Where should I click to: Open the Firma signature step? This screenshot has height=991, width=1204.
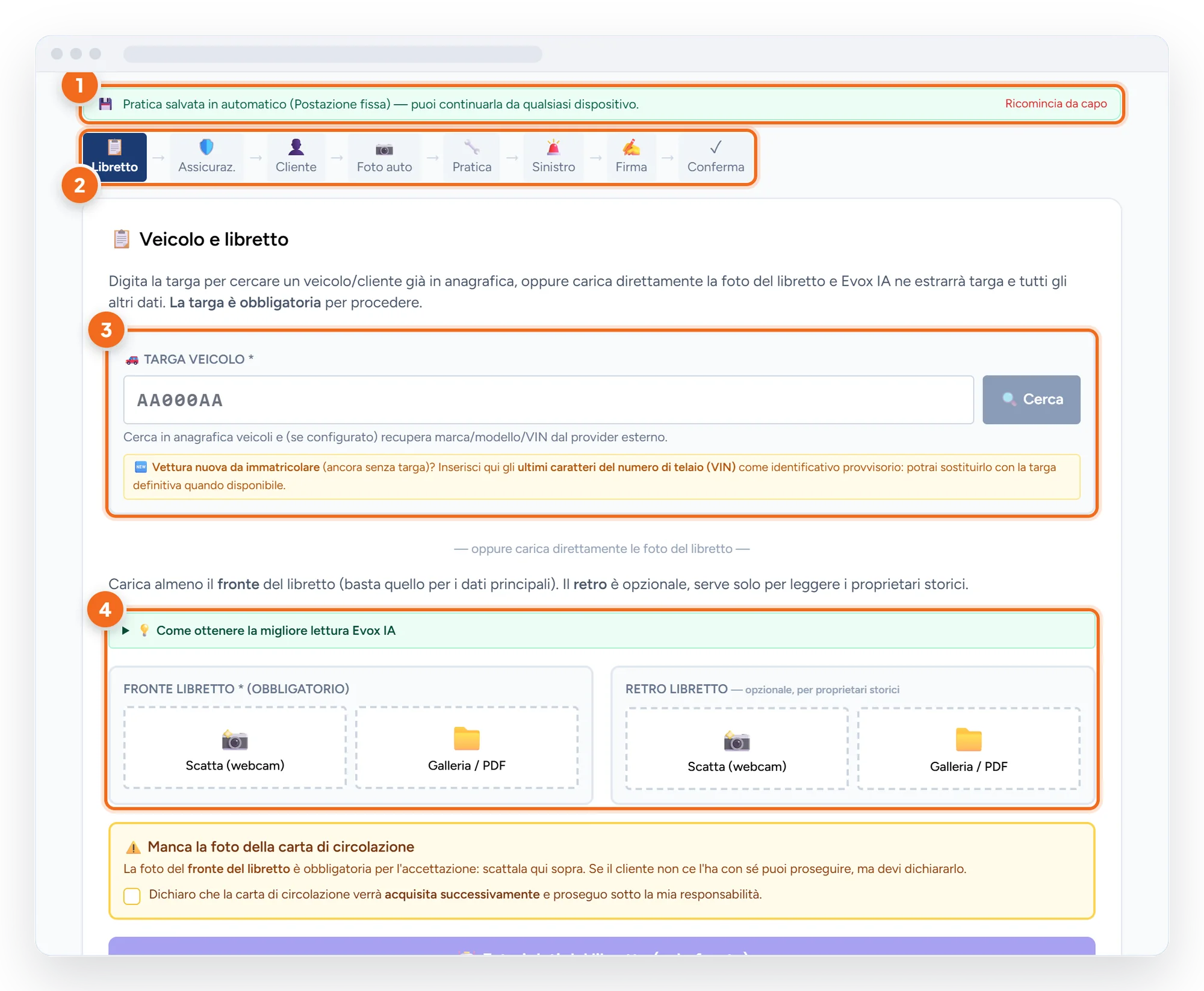click(x=631, y=156)
